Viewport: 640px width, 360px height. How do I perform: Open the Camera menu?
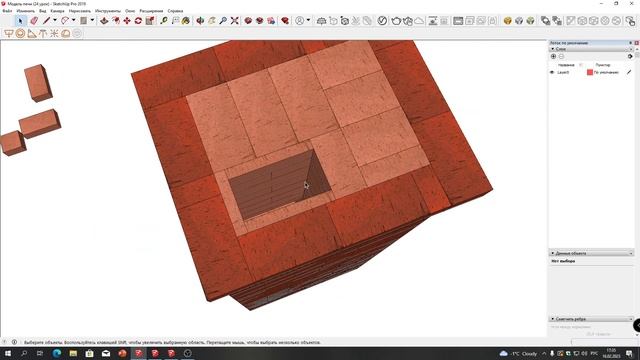(58, 11)
